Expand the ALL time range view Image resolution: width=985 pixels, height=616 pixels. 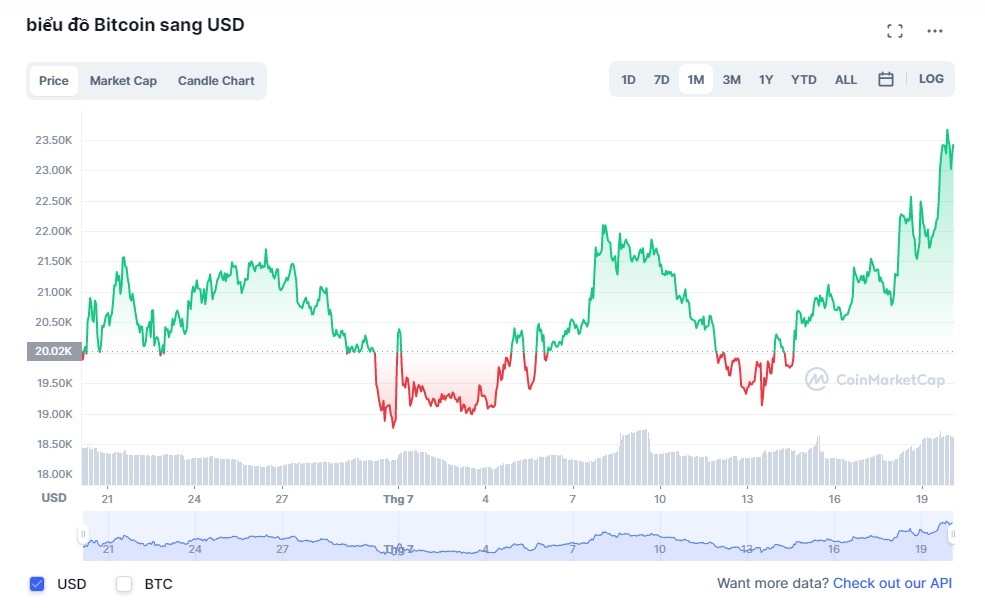(x=845, y=78)
